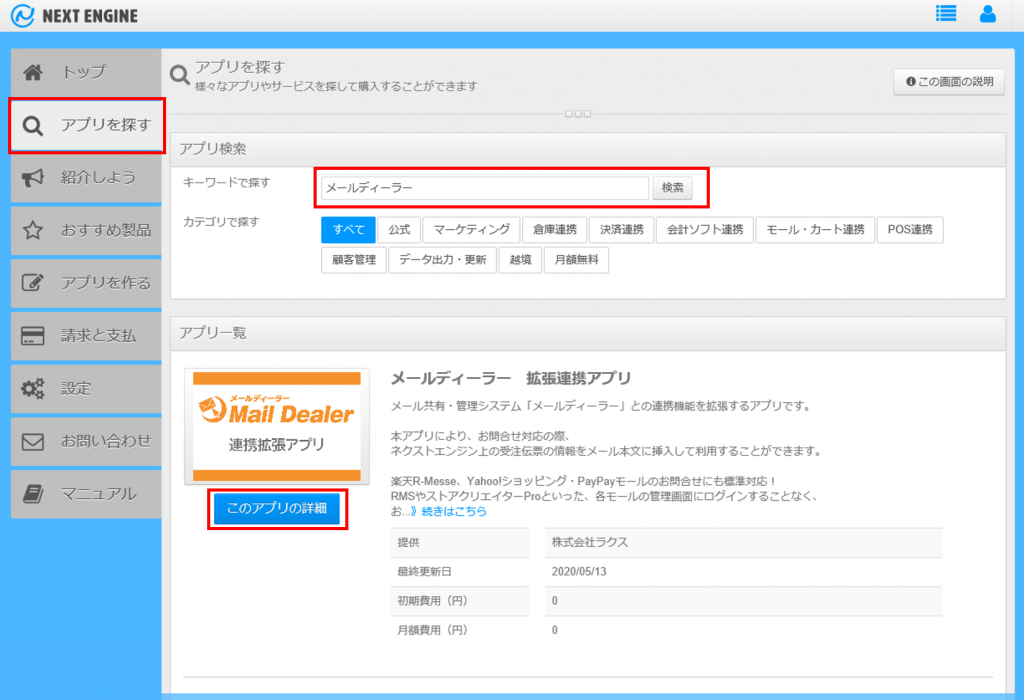Open the list menu icon in header
This screenshot has height=700, width=1024.
coord(946,14)
